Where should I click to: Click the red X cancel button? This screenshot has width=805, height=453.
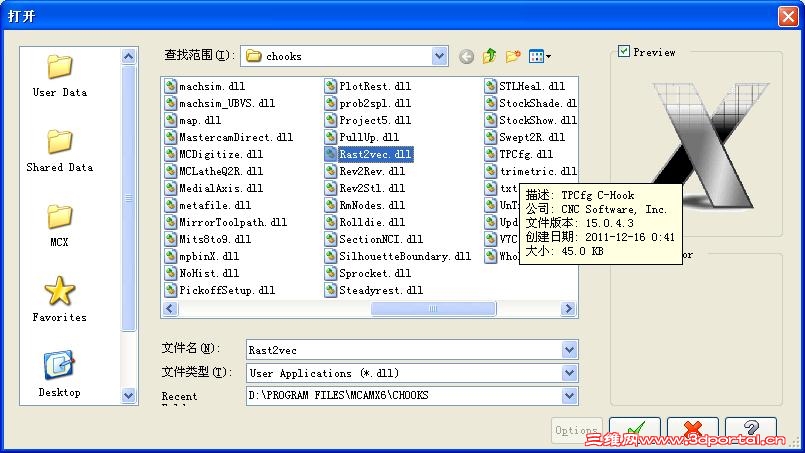[693, 428]
